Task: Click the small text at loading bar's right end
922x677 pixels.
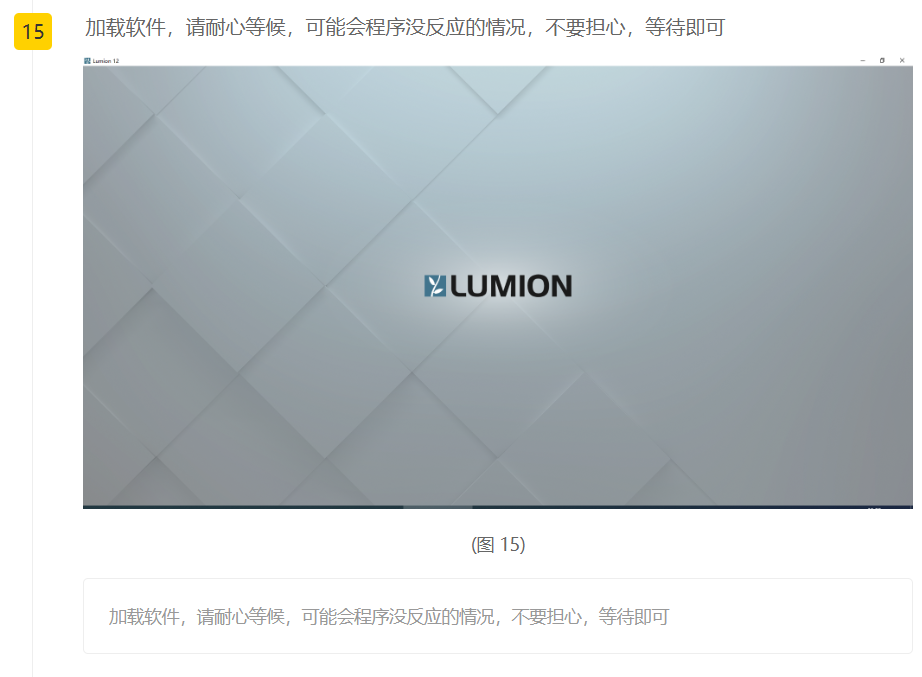Action: click(x=874, y=507)
